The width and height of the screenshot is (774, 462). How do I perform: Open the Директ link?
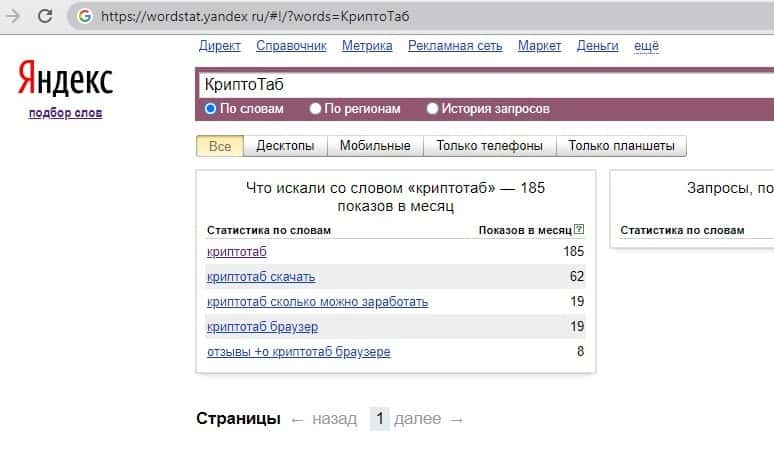[219, 46]
